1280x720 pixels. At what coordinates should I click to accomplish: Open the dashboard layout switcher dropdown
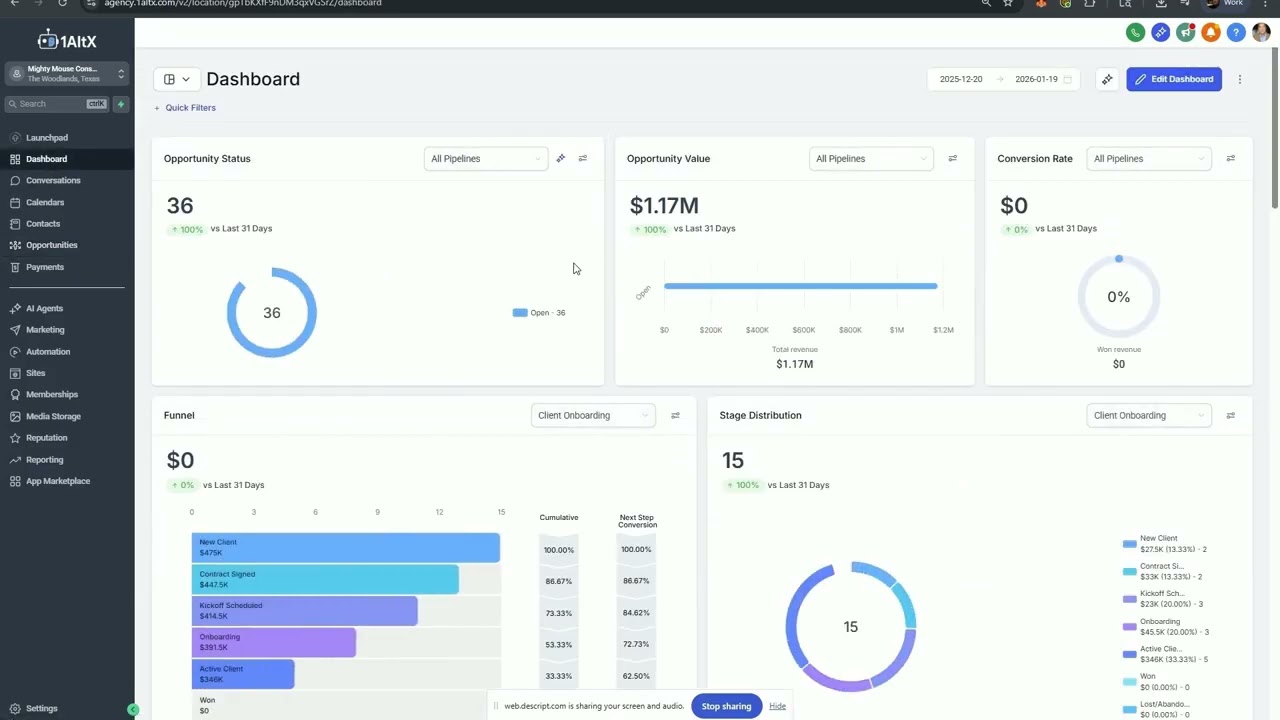[x=176, y=79]
